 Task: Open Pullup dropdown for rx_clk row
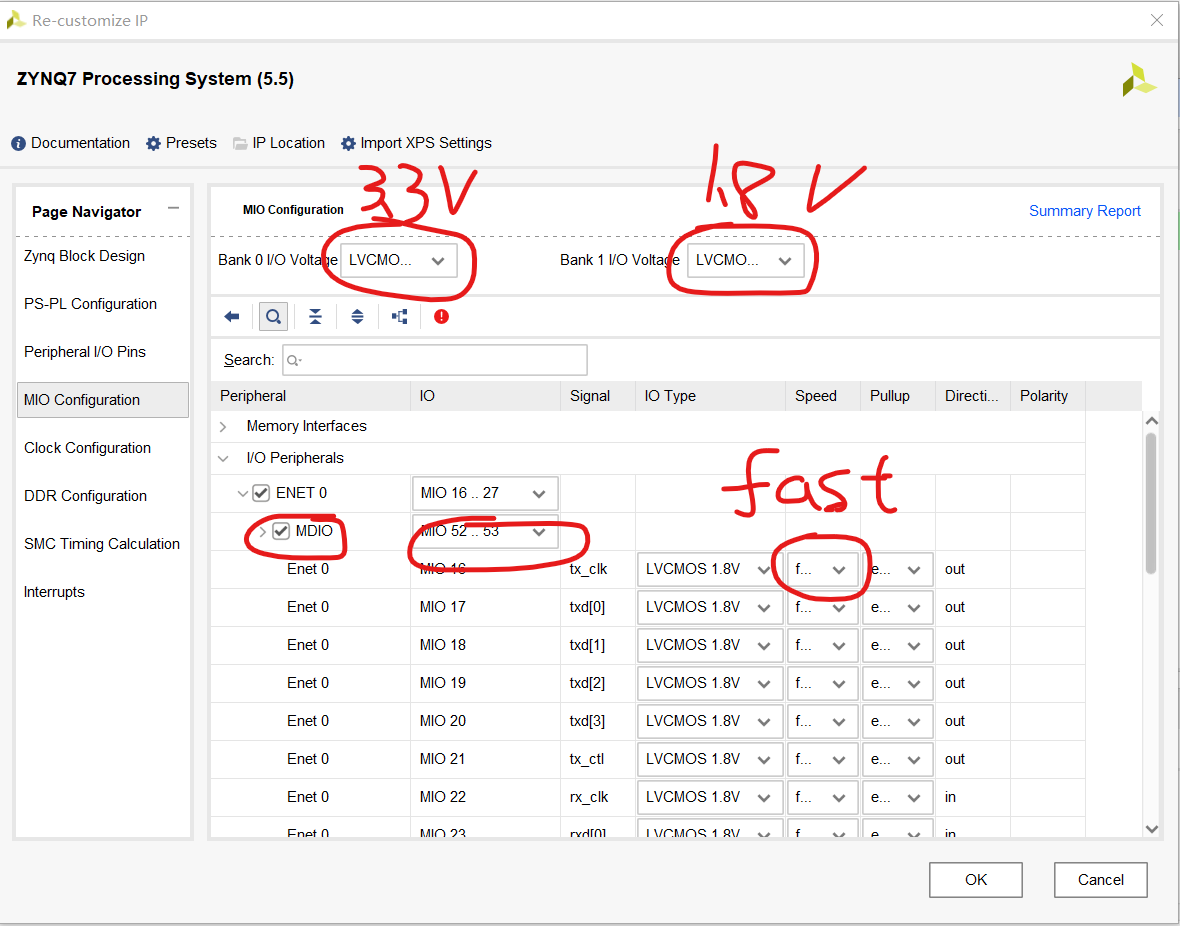(897, 797)
